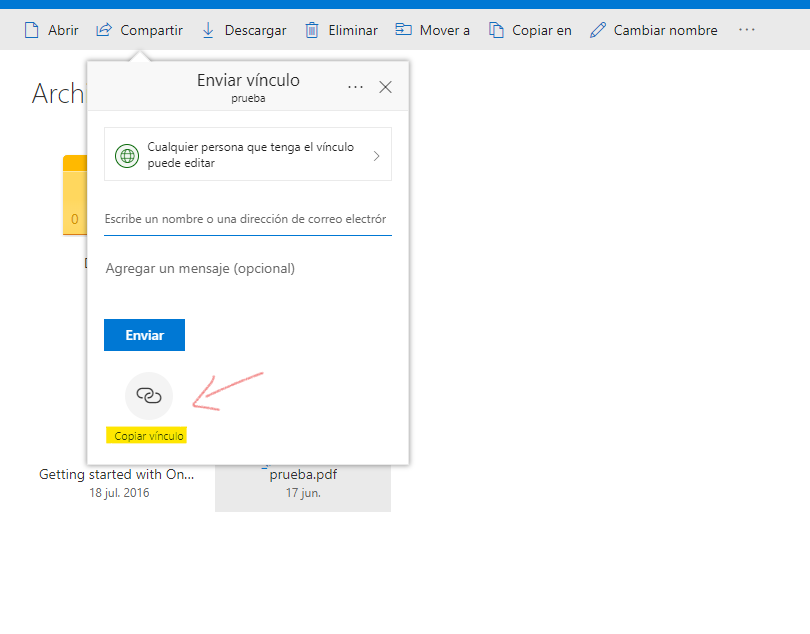Click the Cambiar nombre pencil icon
This screenshot has height=634, width=810.
[598, 30]
